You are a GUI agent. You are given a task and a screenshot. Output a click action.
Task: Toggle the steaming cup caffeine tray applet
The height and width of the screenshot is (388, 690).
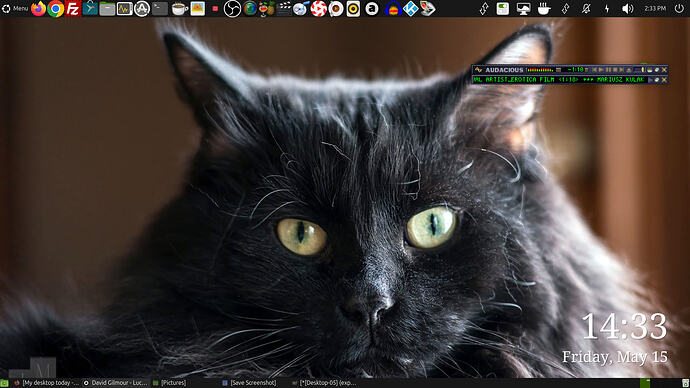544,8
